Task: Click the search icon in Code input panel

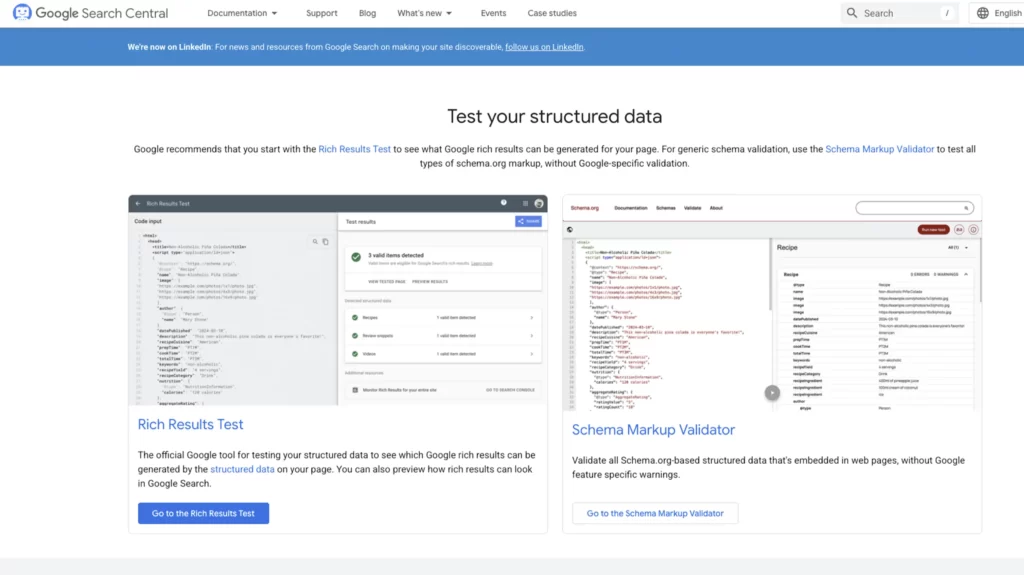Action: (x=315, y=242)
